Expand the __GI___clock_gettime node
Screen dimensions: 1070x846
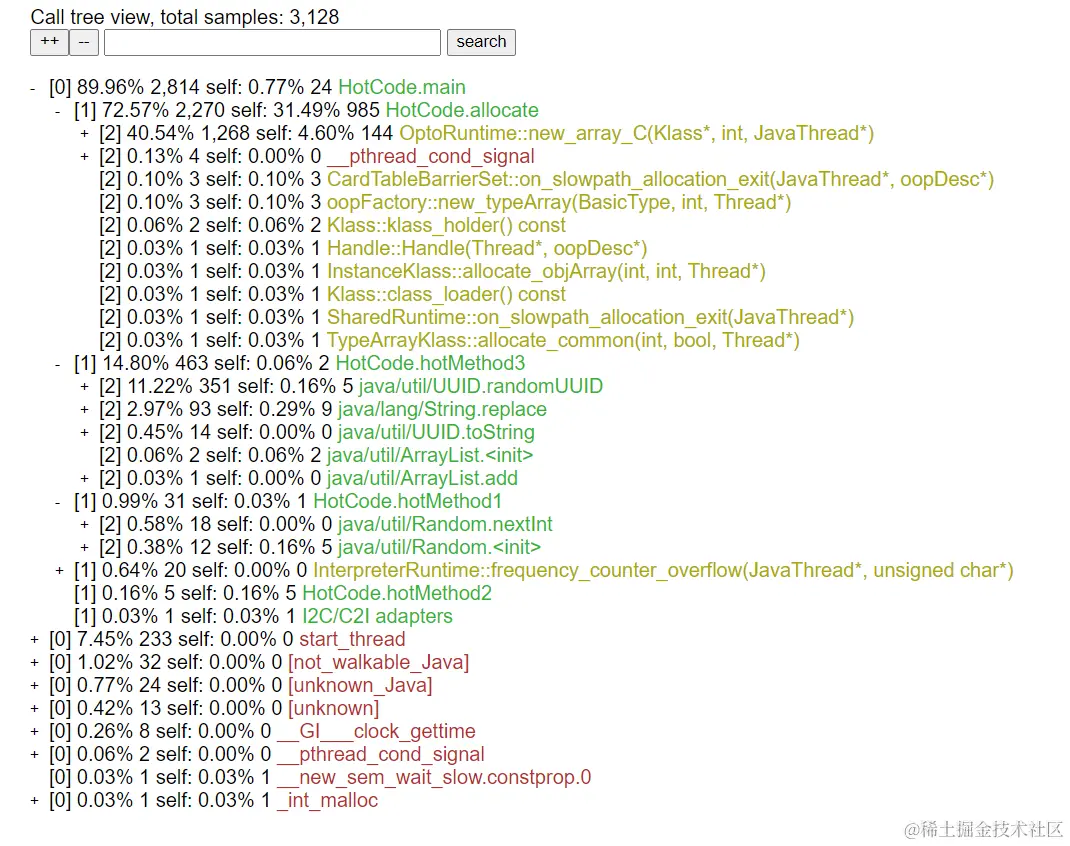pos(33,731)
